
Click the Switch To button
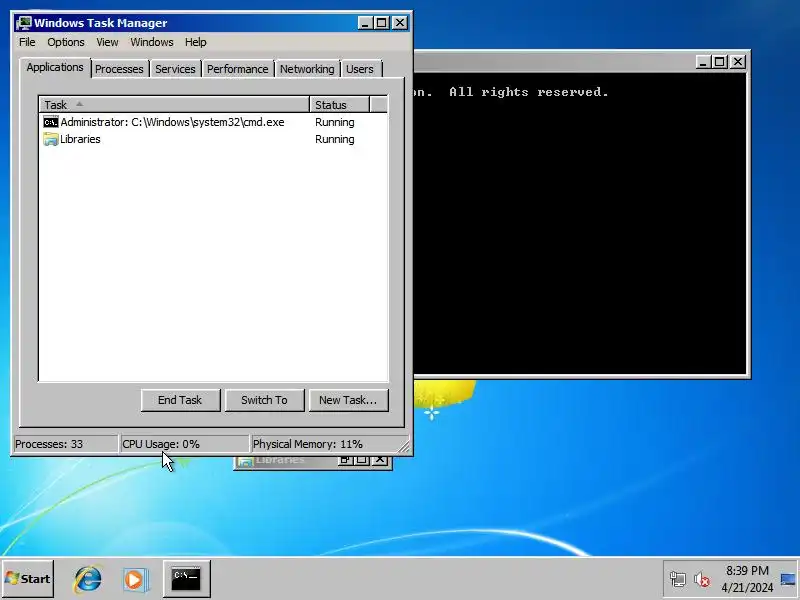pyautogui.click(x=264, y=400)
